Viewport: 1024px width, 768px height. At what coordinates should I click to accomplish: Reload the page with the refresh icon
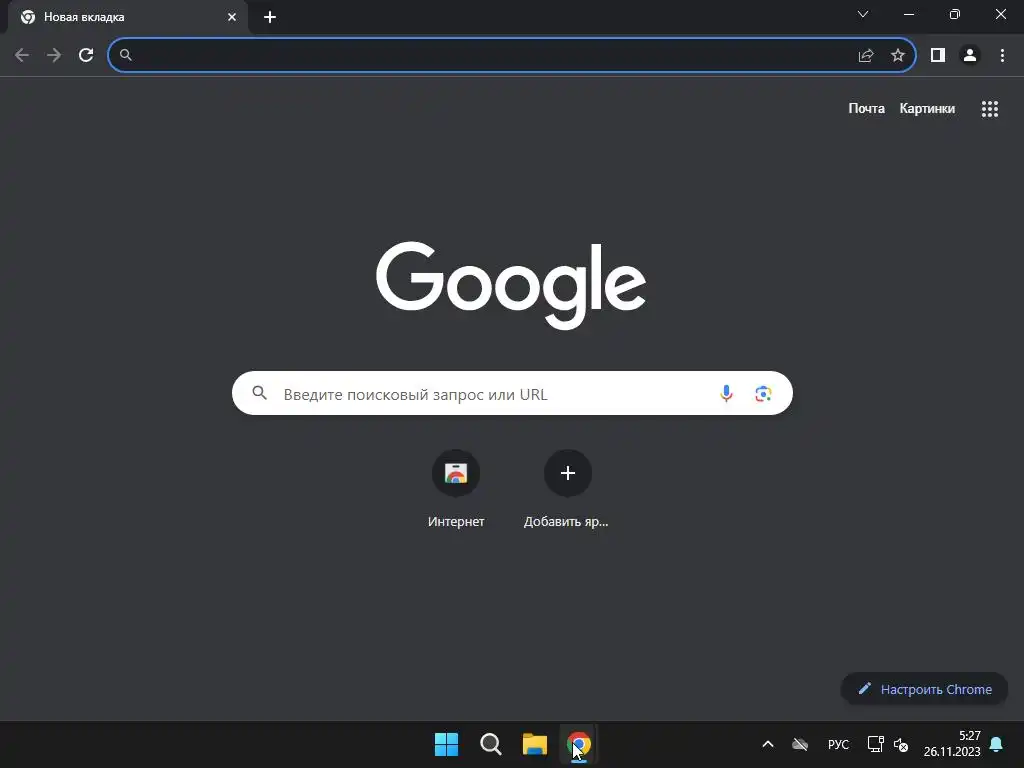pos(86,55)
